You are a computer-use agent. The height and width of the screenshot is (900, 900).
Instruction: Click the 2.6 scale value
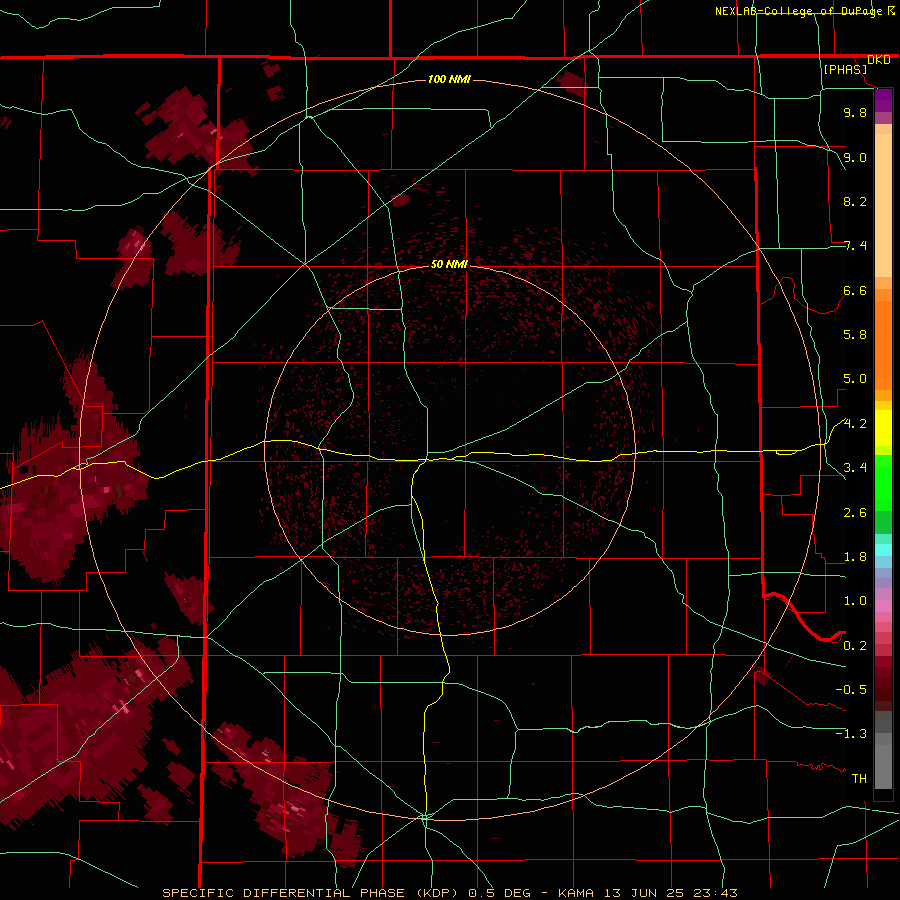[x=855, y=513]
